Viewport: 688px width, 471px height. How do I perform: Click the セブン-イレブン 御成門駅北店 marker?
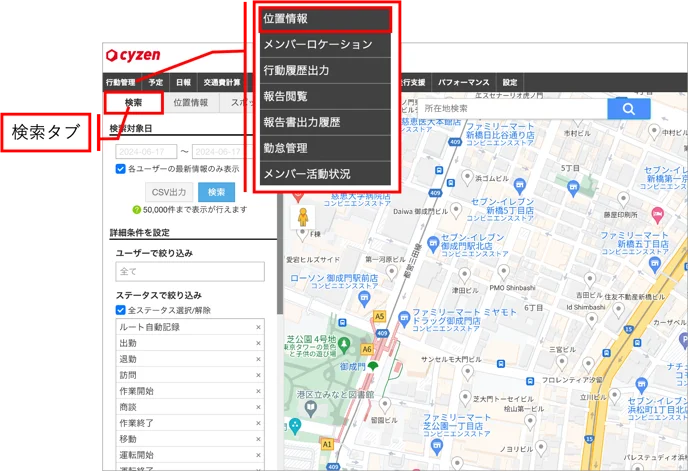pyautogui.click(x=433, y=244)
